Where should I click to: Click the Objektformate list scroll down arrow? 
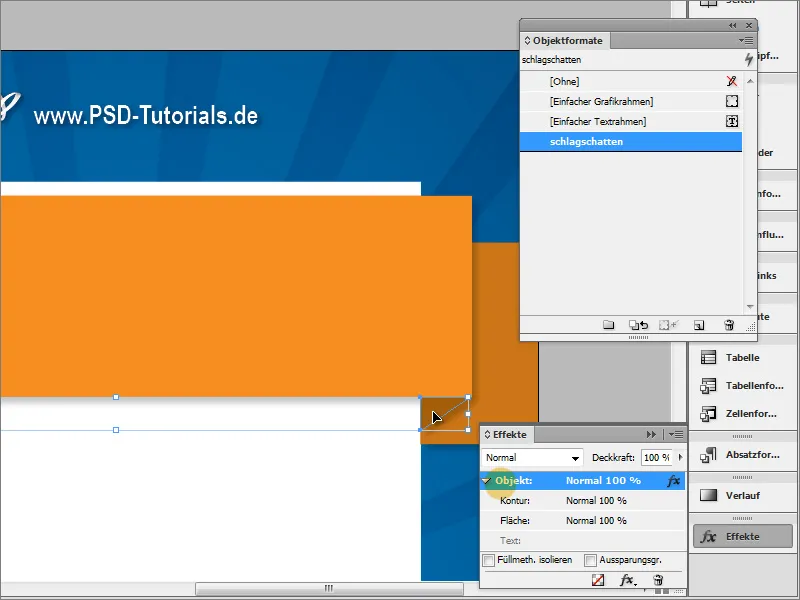point(750,307)
